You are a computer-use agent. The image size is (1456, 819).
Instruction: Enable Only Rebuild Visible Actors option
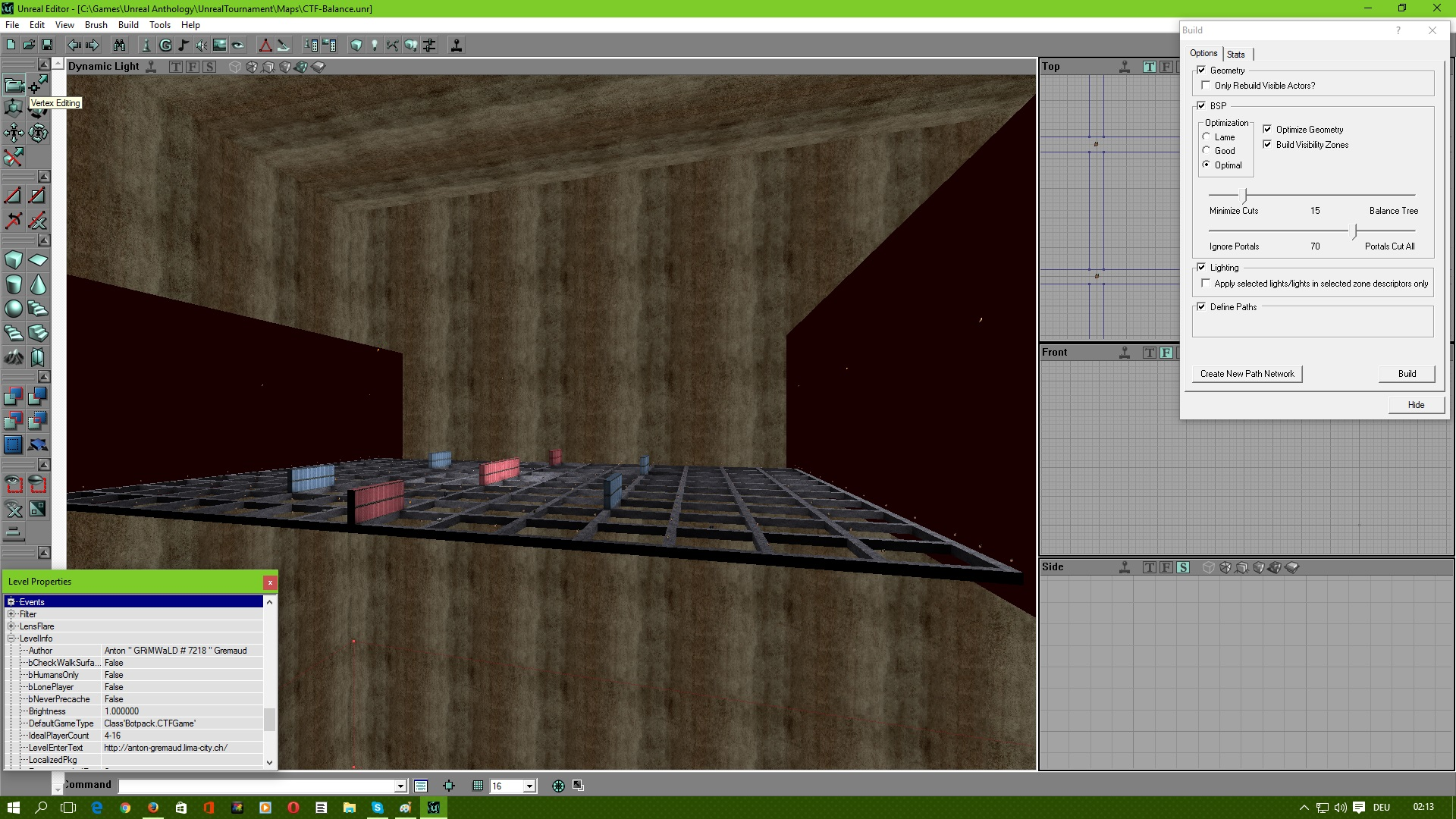click(1207, 85)
